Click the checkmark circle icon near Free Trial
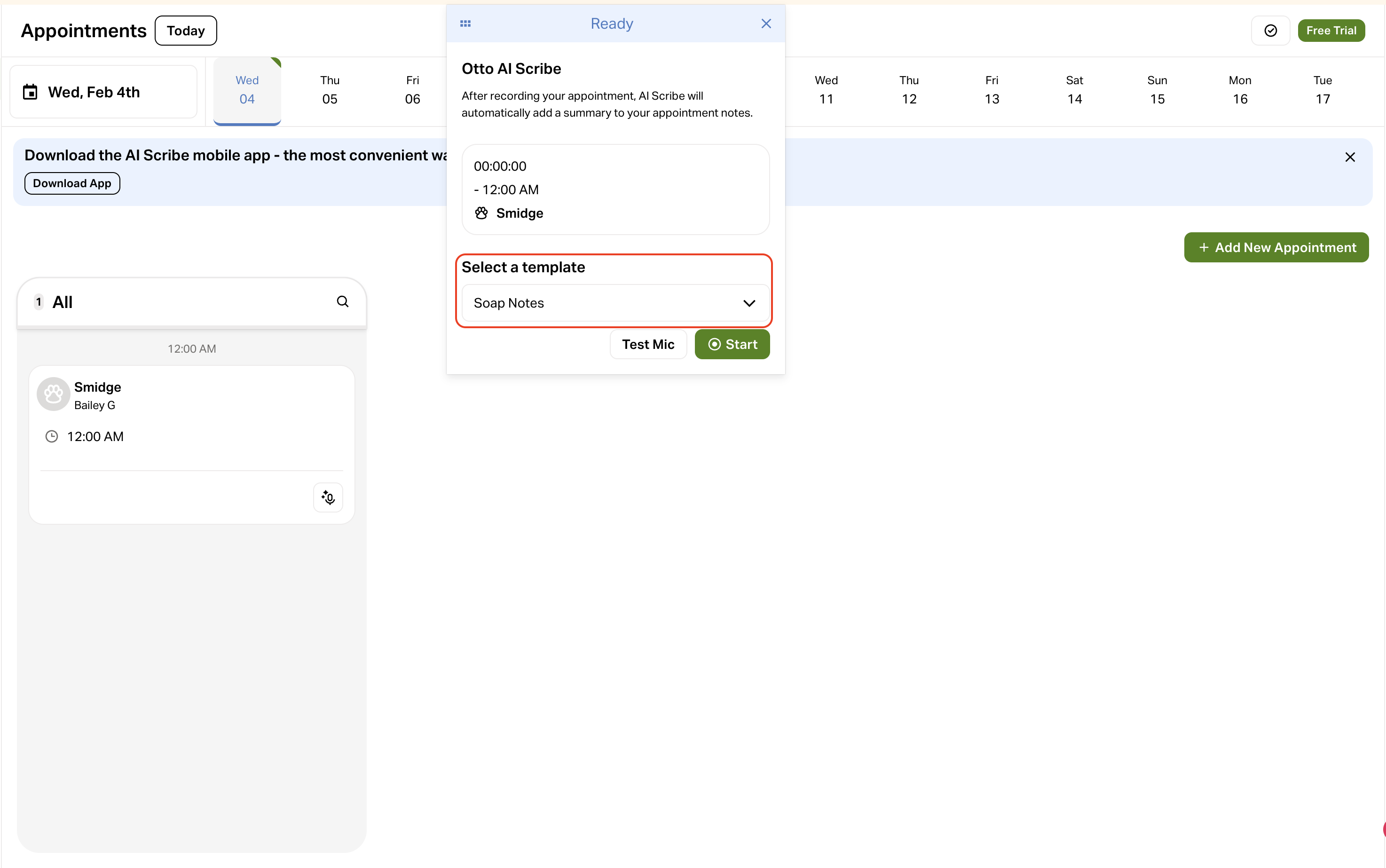The image size is (1386, 868). (x=1270, y=31)
